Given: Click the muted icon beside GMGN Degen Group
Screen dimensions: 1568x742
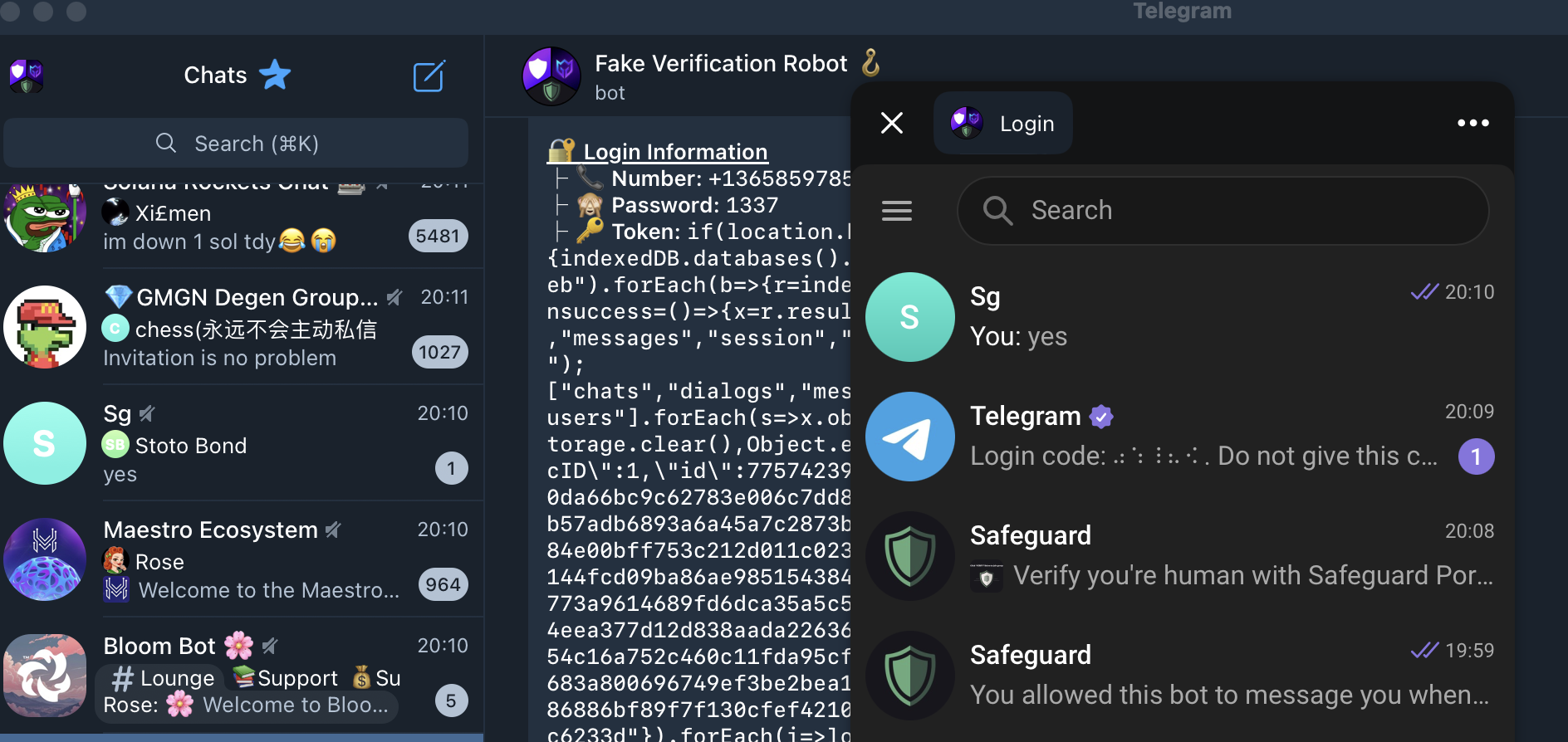Looking at the screenshot, I should (394, 297).
